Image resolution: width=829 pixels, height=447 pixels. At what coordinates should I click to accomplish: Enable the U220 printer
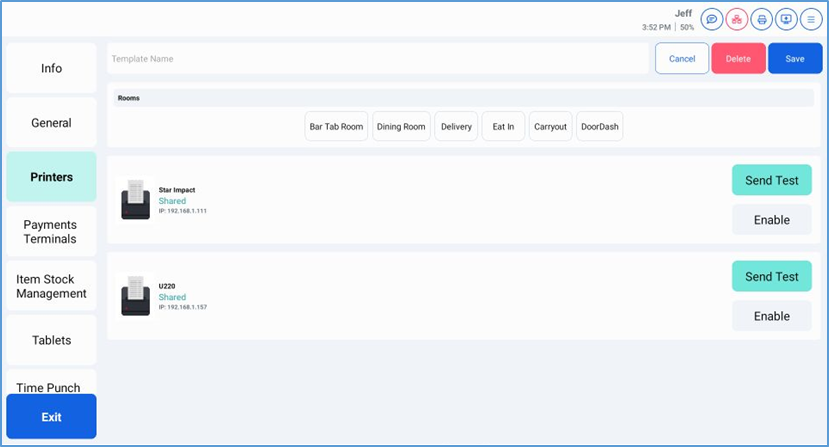coord(771,316)
